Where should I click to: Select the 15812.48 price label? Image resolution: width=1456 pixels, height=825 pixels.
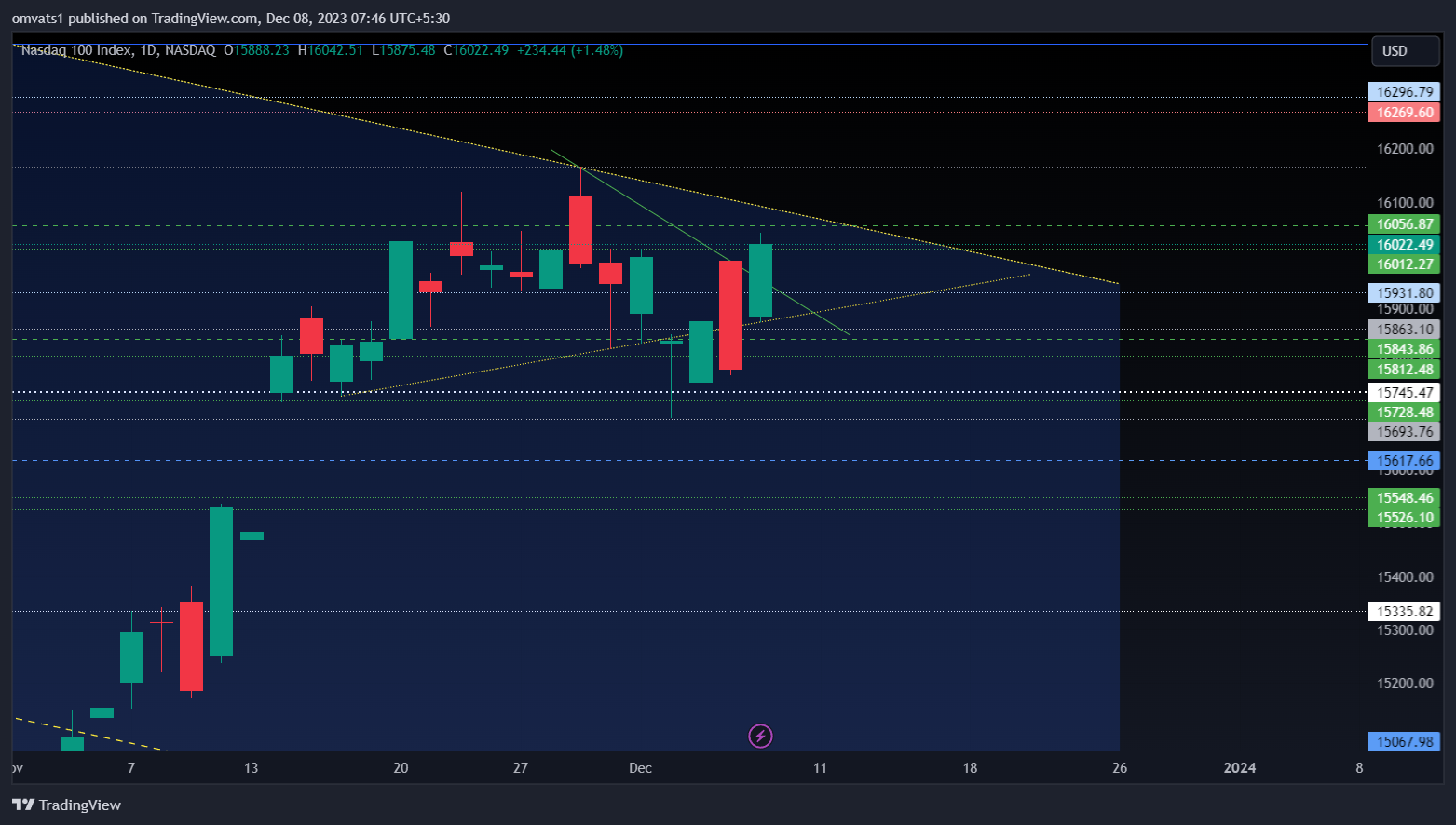(x=1404, y=370)
